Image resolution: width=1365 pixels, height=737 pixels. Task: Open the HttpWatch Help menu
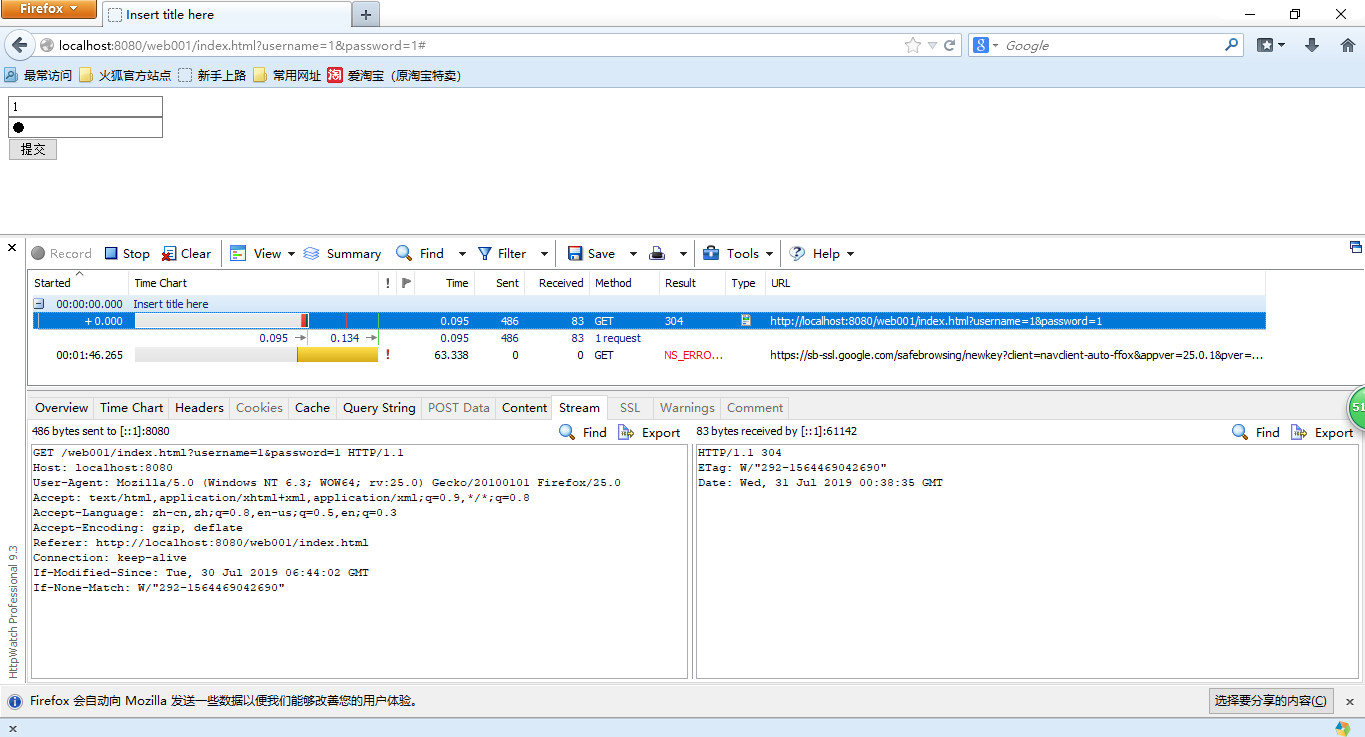(x=822, y=253)
